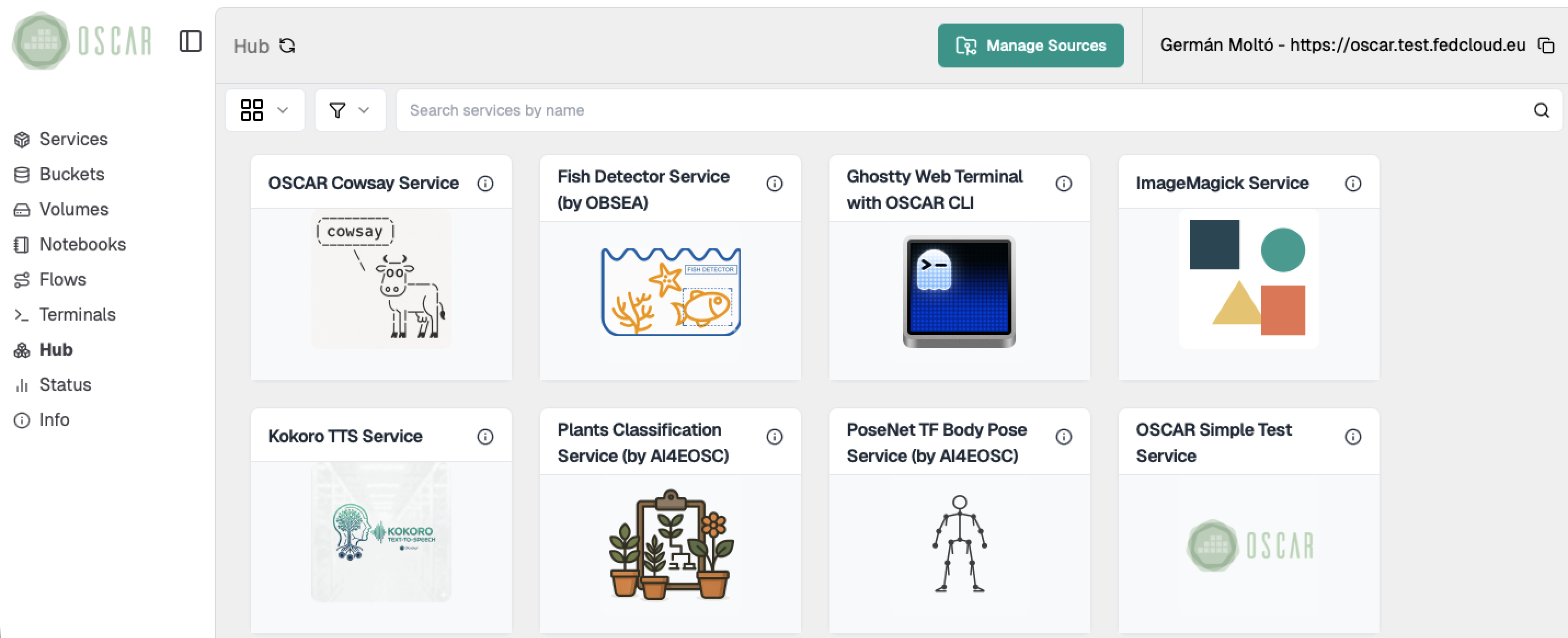Open the Volumes section
Viewport: 1568px width, 638px height.
(x=73, y=209)
